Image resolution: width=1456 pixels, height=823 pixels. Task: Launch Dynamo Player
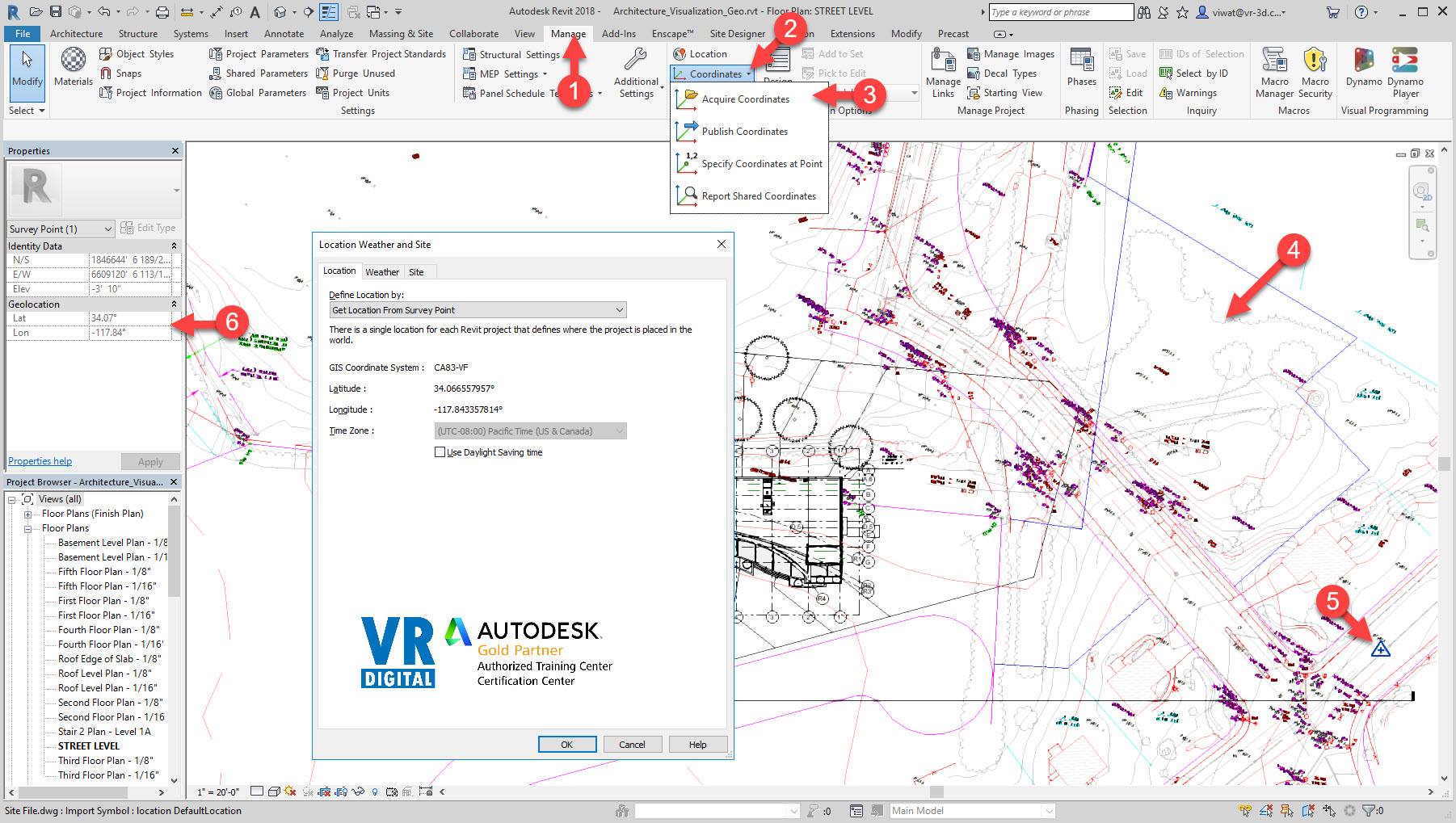(x=1405, y=73)
